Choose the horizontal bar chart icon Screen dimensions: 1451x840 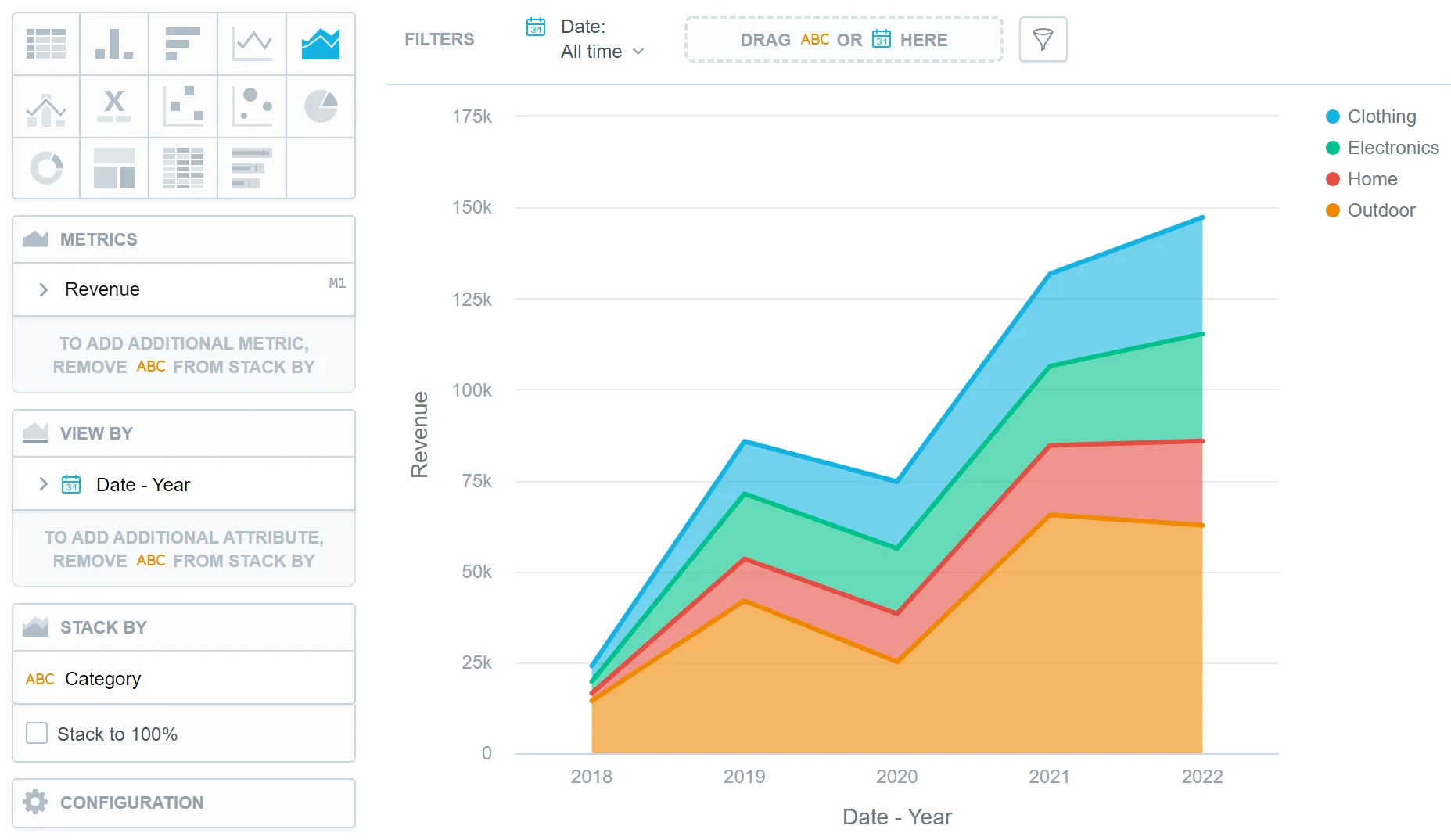pos(183,44)
